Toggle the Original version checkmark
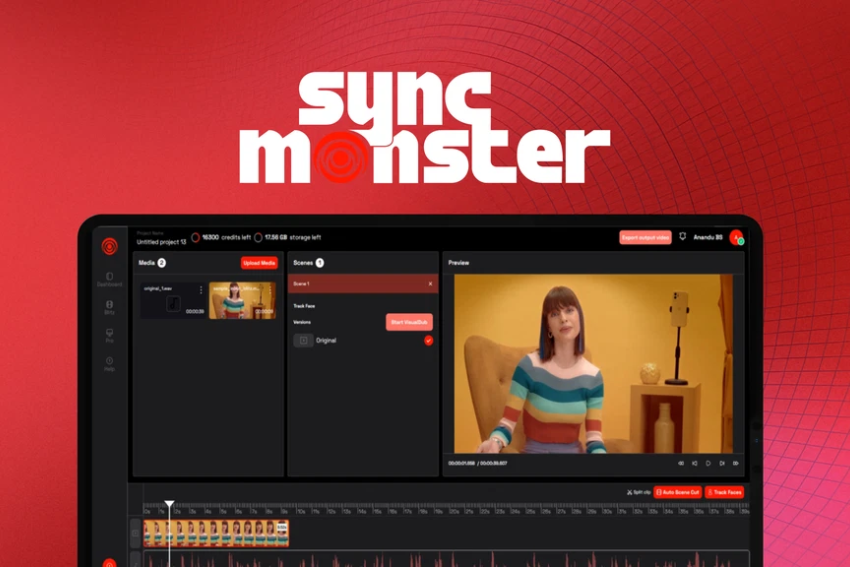 (x=428, y=340)
